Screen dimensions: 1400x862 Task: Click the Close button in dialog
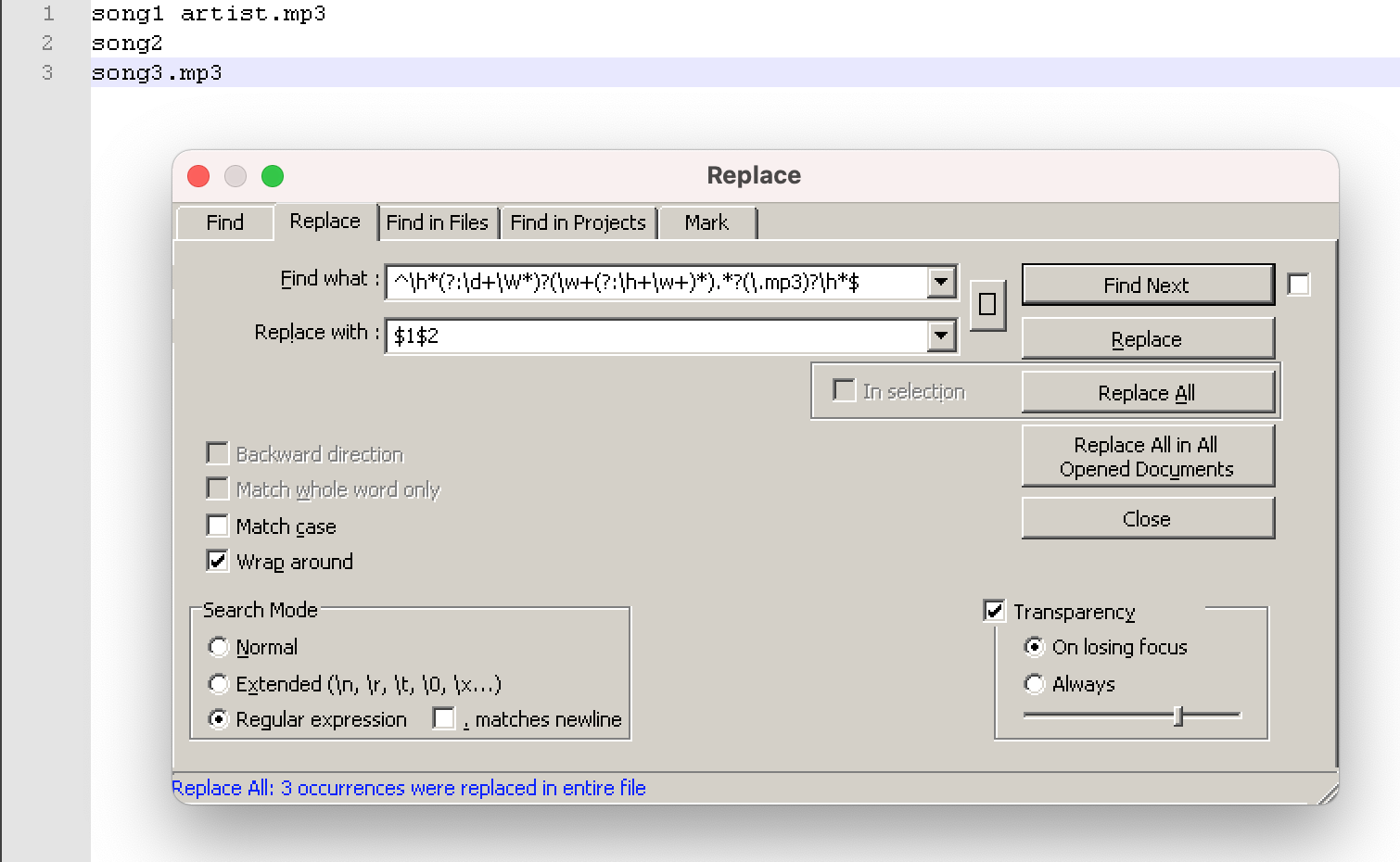pyautogui.click(x=1148, y=518)
